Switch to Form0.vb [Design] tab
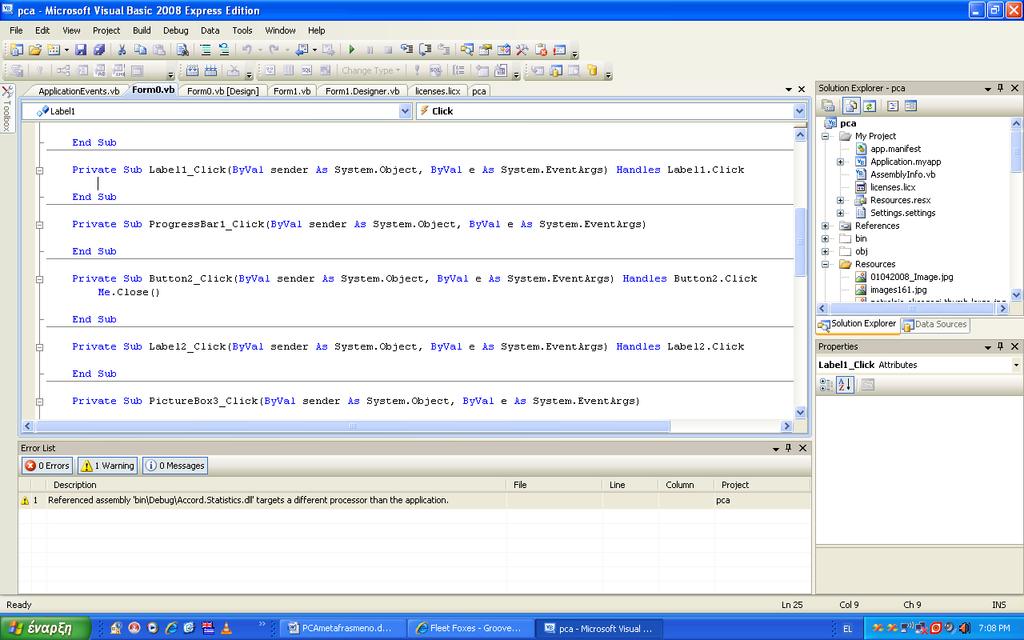 coord(223,91)
